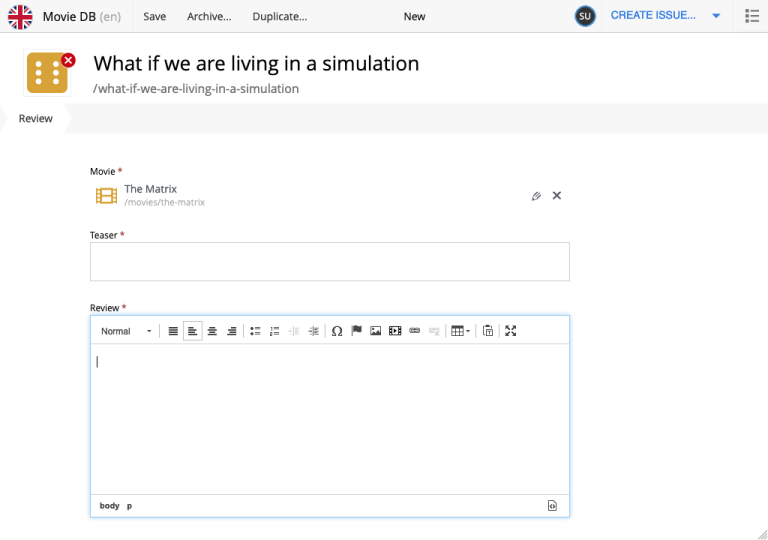
Task: Insert a bulleted list
Action: [255, 331]
